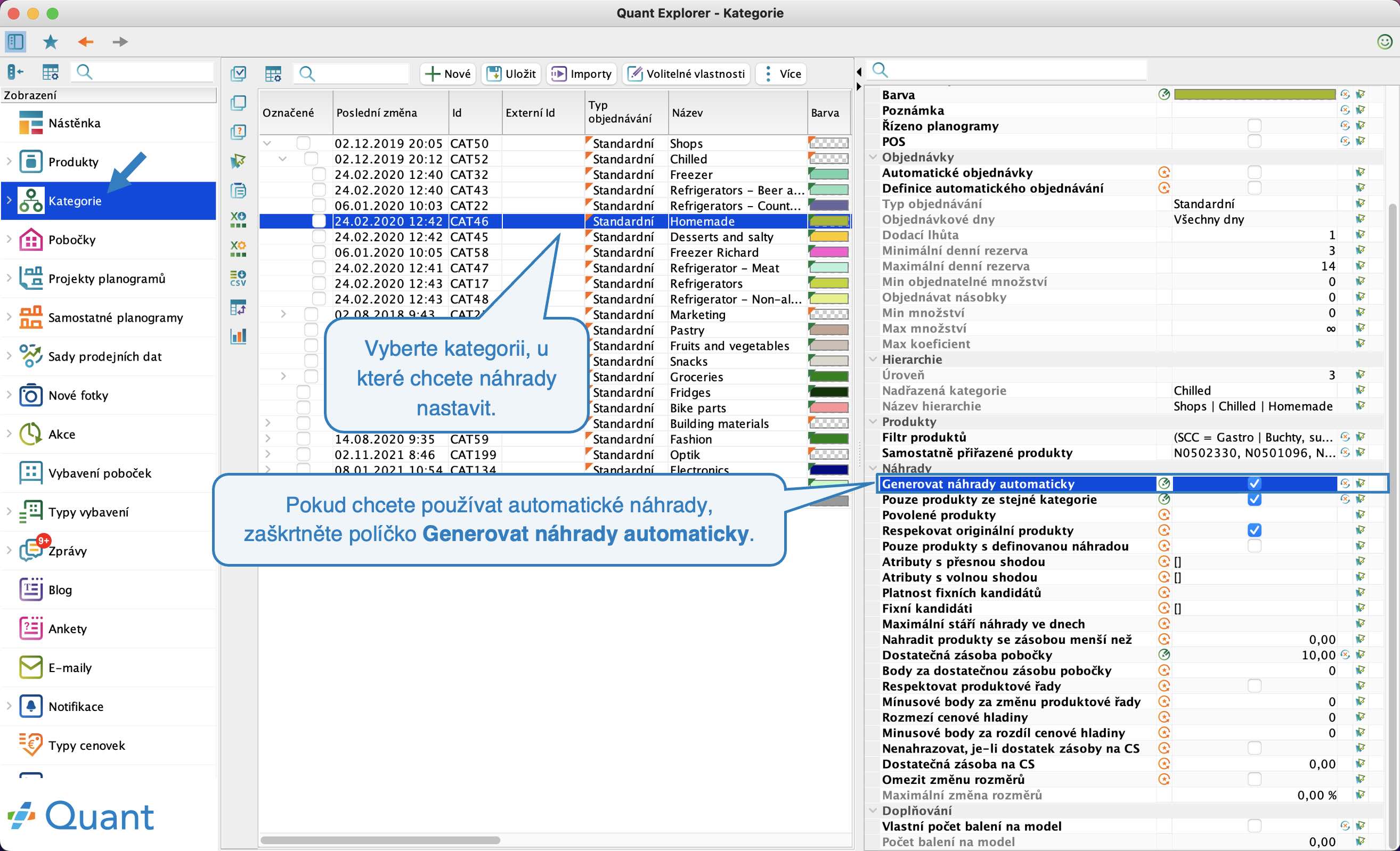Enable Automatické objednávky checkbox
Screen dimensions: 1400x851
click(x=1254, y=172)
